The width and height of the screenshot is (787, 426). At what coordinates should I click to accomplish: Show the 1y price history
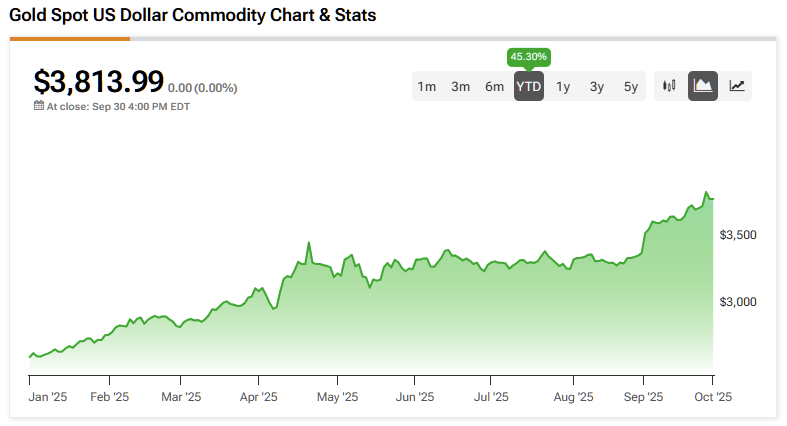(563, 86)
